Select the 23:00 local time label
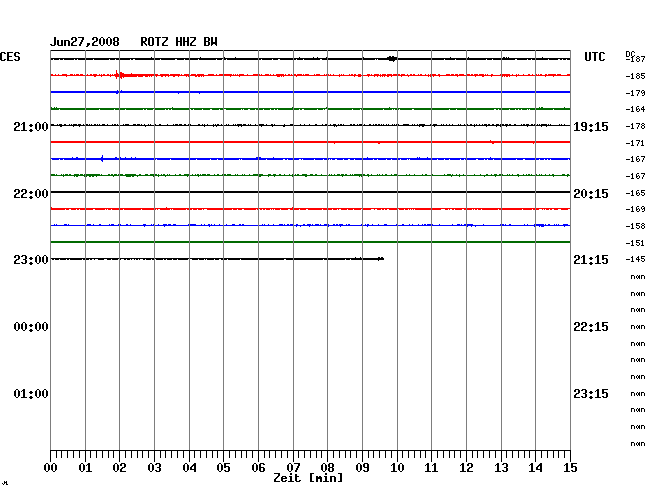 (31, 260)
